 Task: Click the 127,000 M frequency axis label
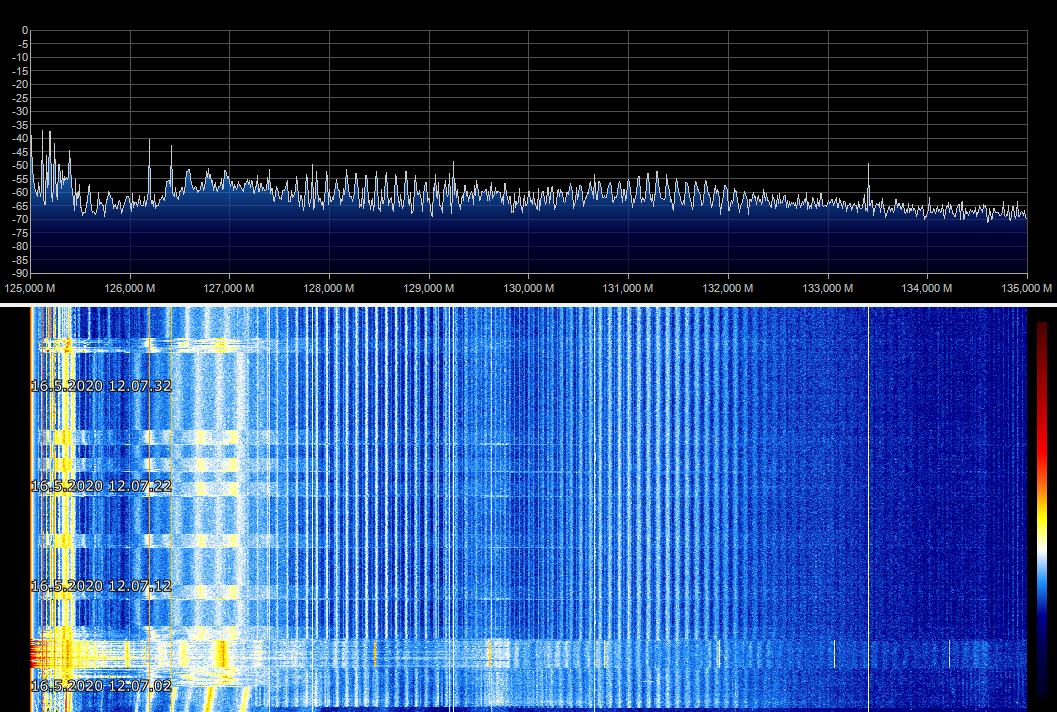(x=230, y=288)
